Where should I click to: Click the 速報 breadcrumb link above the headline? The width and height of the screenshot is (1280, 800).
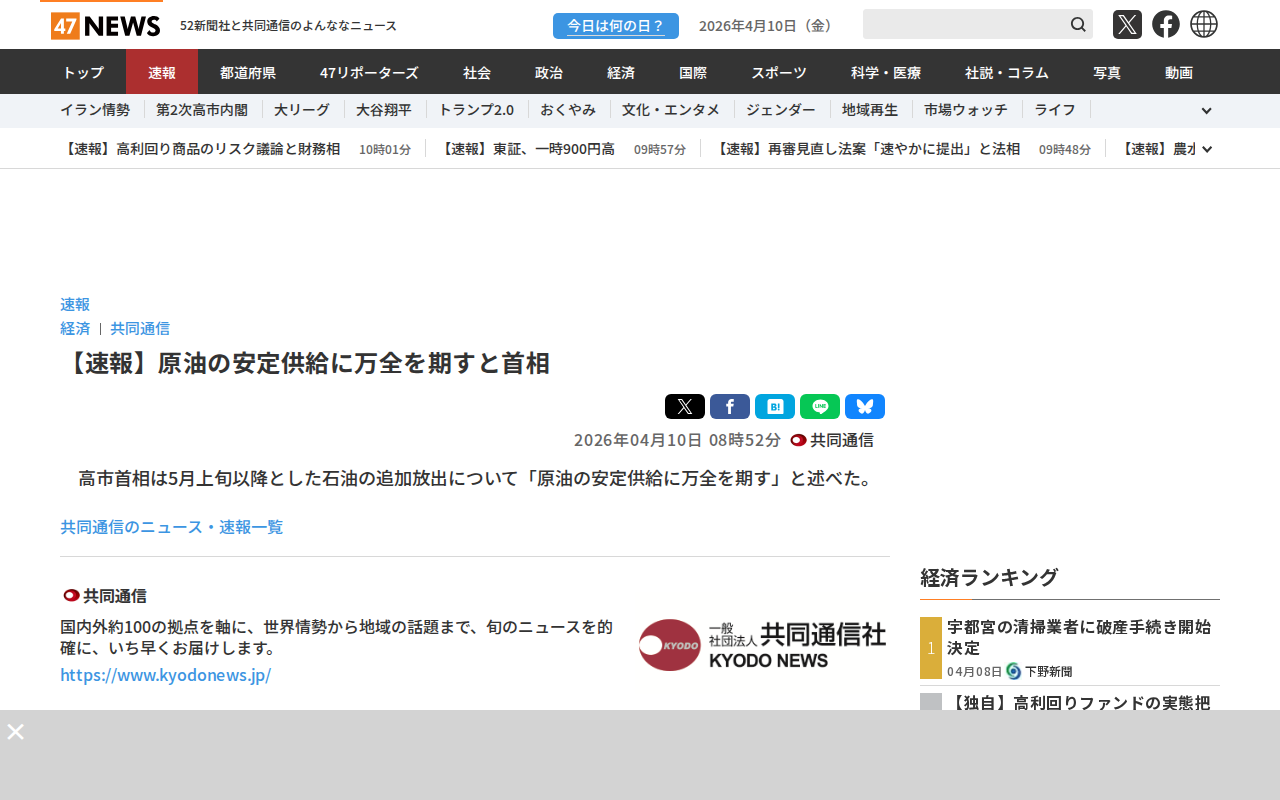75,304
